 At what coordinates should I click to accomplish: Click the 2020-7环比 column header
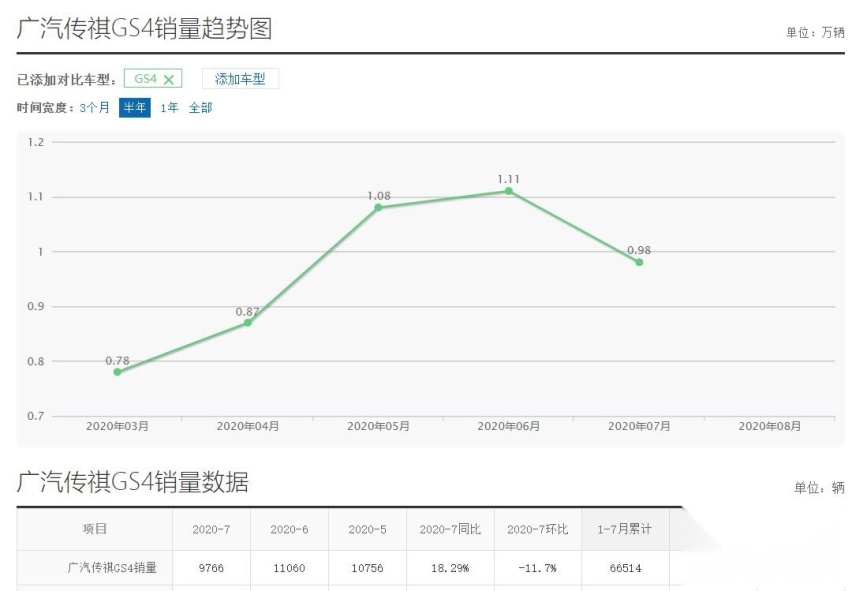pyautogui.click(x=538, y=529)
